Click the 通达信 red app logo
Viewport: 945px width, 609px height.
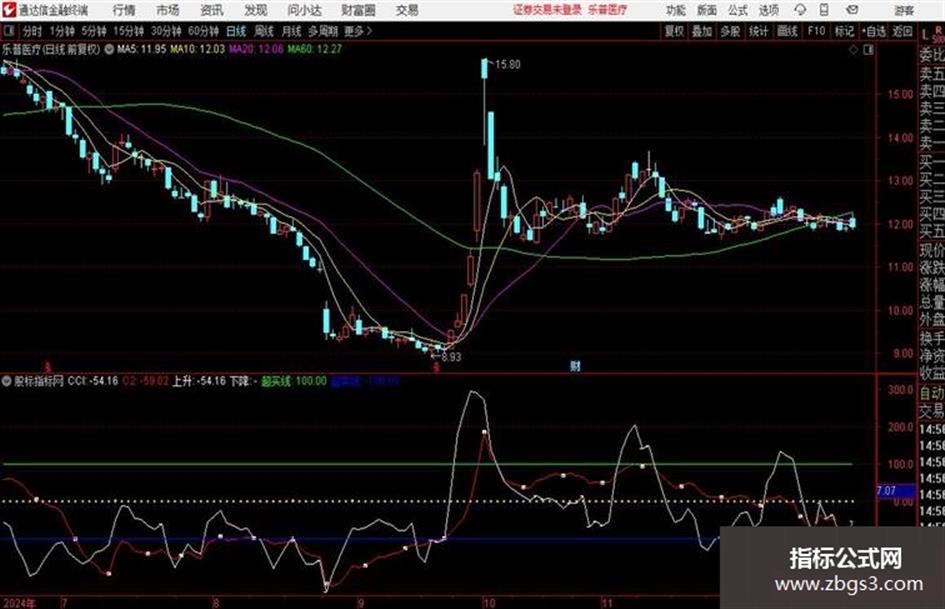click(9, 10)
